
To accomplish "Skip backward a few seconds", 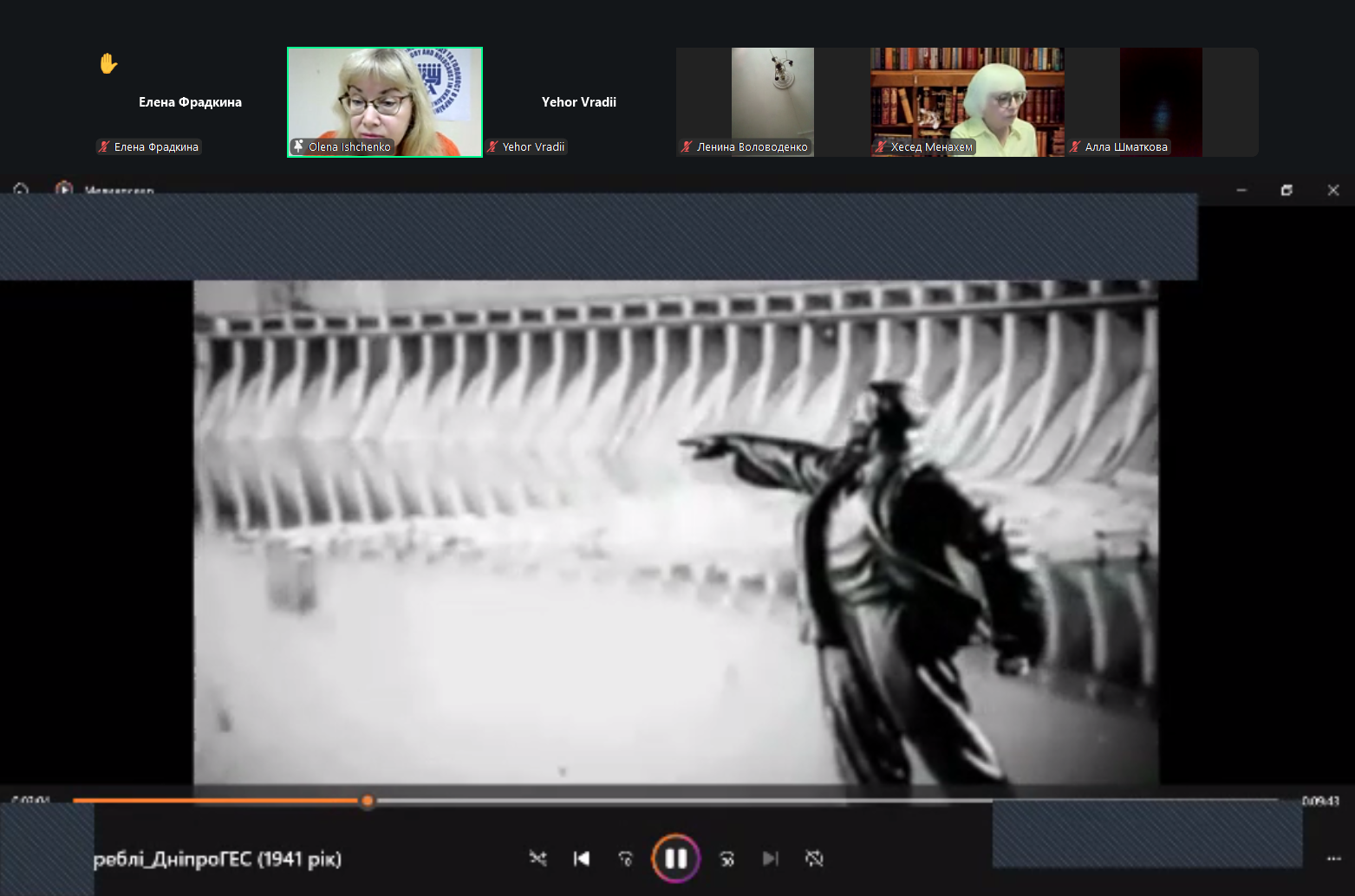I will point(626,858).
